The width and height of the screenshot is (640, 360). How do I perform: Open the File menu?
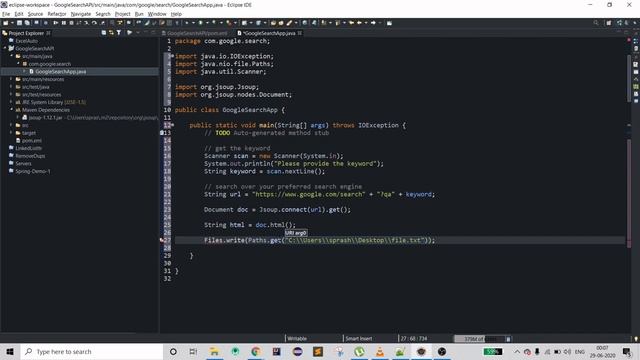(6, 14)
